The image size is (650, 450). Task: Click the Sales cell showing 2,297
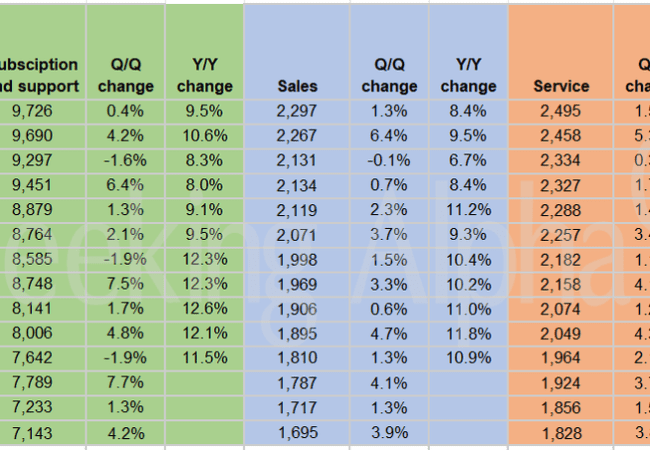(x=297, y=108)
